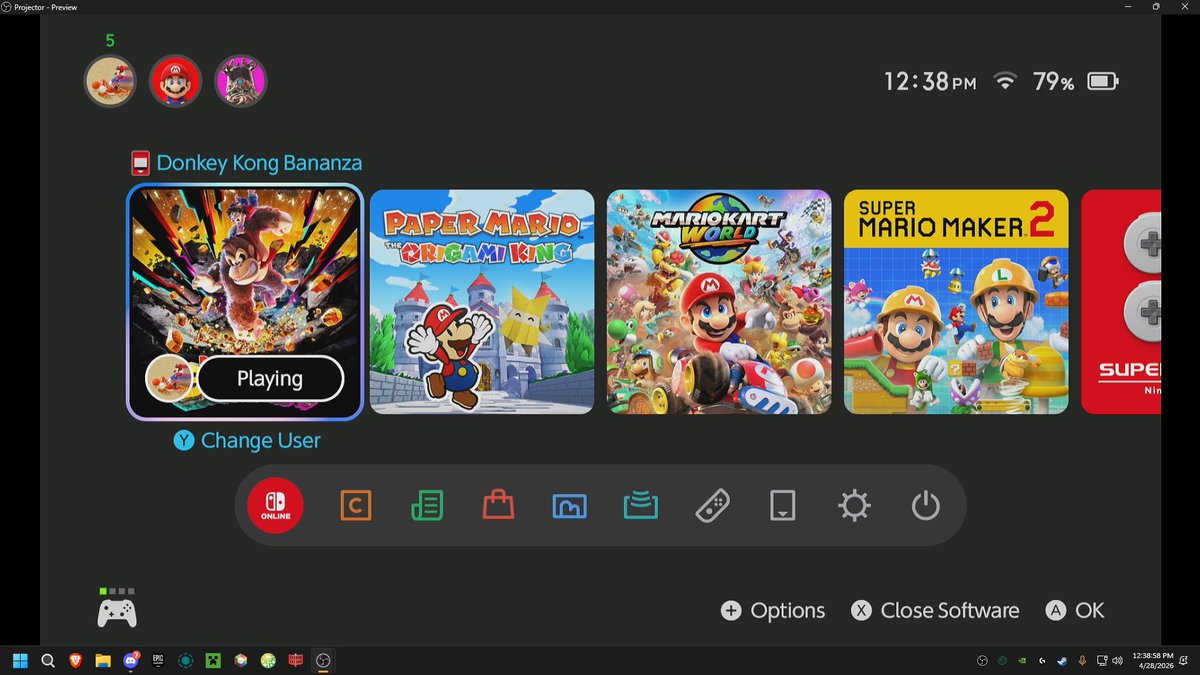The height and width of the screenshot is (675, 1200).
Task: Open Discord from the taskbar
Action: pyautogui.click(x=130, y=661)
